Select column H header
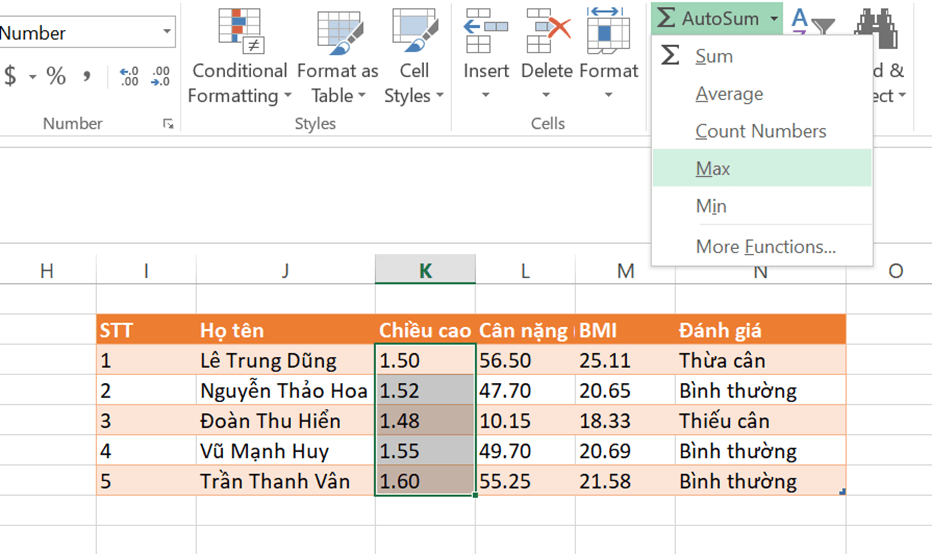932x554 pixels. pyautogui.click(x=47, y=270)
